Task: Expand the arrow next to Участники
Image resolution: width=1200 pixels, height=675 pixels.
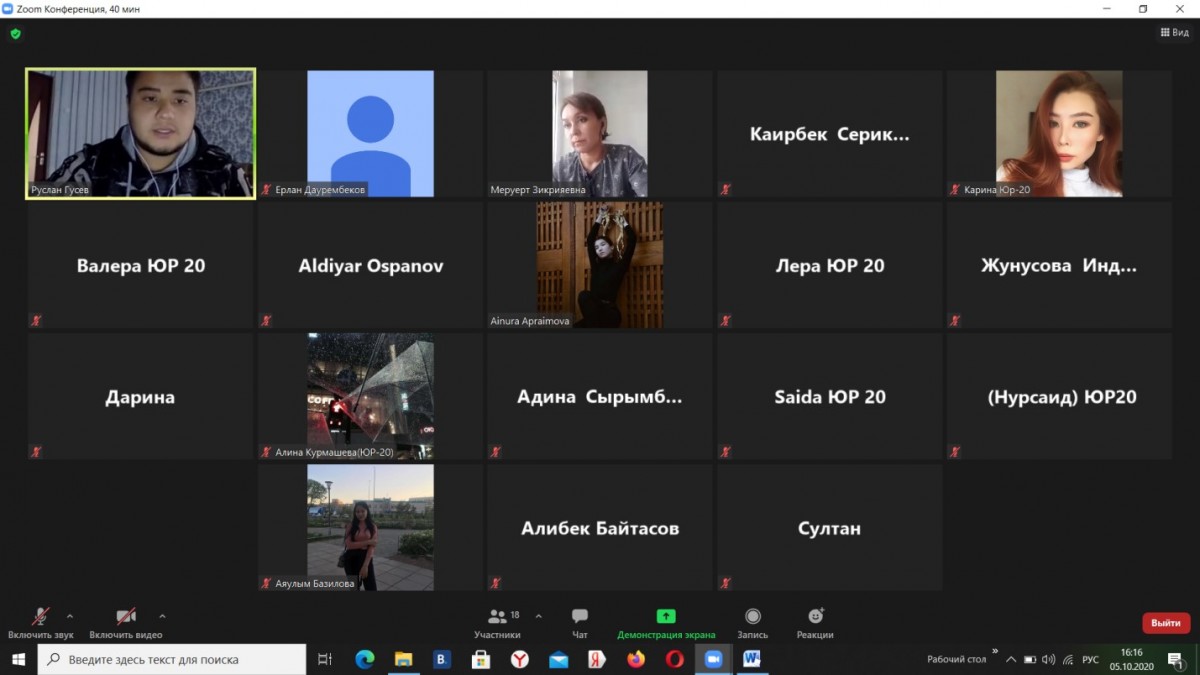Action: (539, 616)
